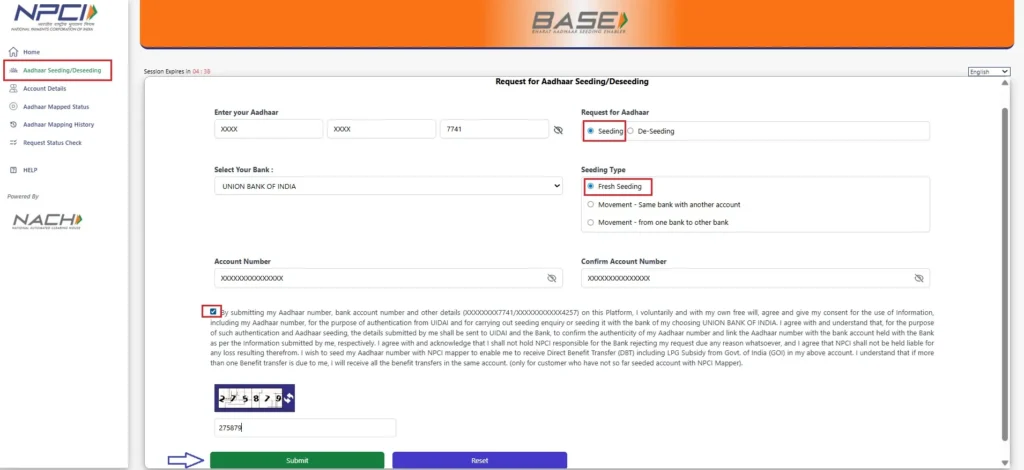Choose Fresh Seeding option
This screenshot has width=1024, height=470.
(590, 186)
